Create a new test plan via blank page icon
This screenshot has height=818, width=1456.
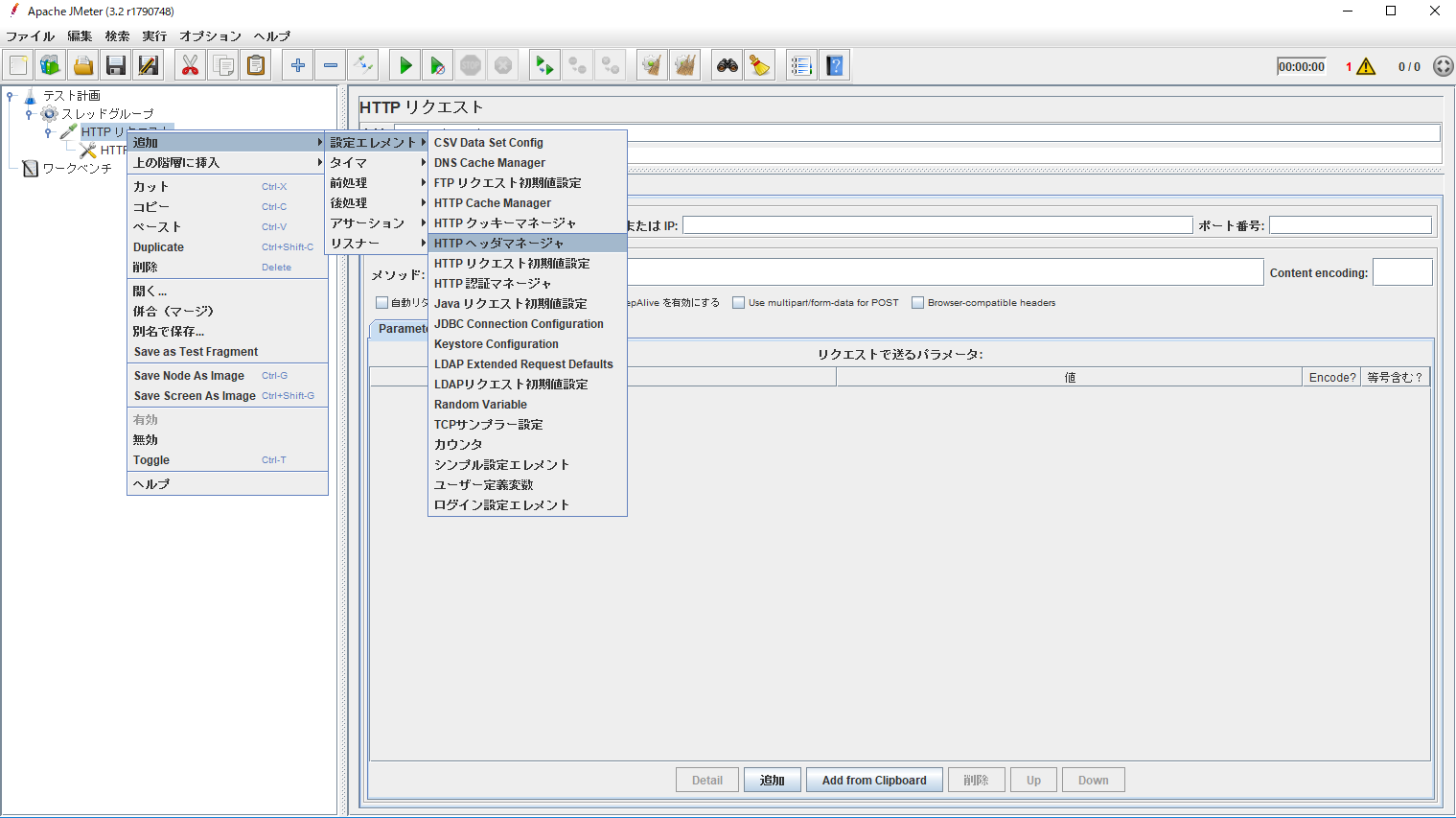(16, 64)
